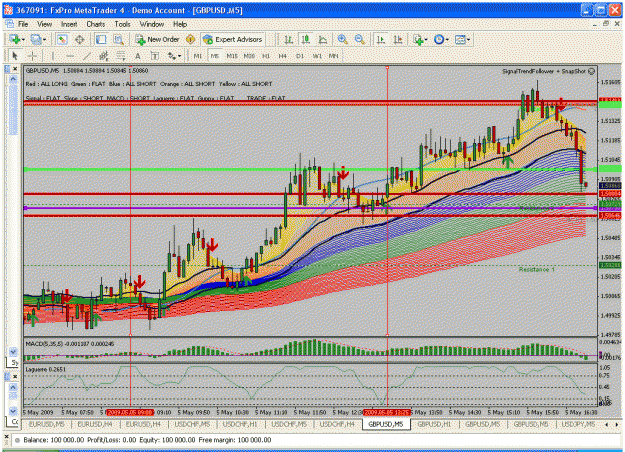Open the Window menu
Image resolution: width=625 pixels, height=452 pixels.
(151, 24)
